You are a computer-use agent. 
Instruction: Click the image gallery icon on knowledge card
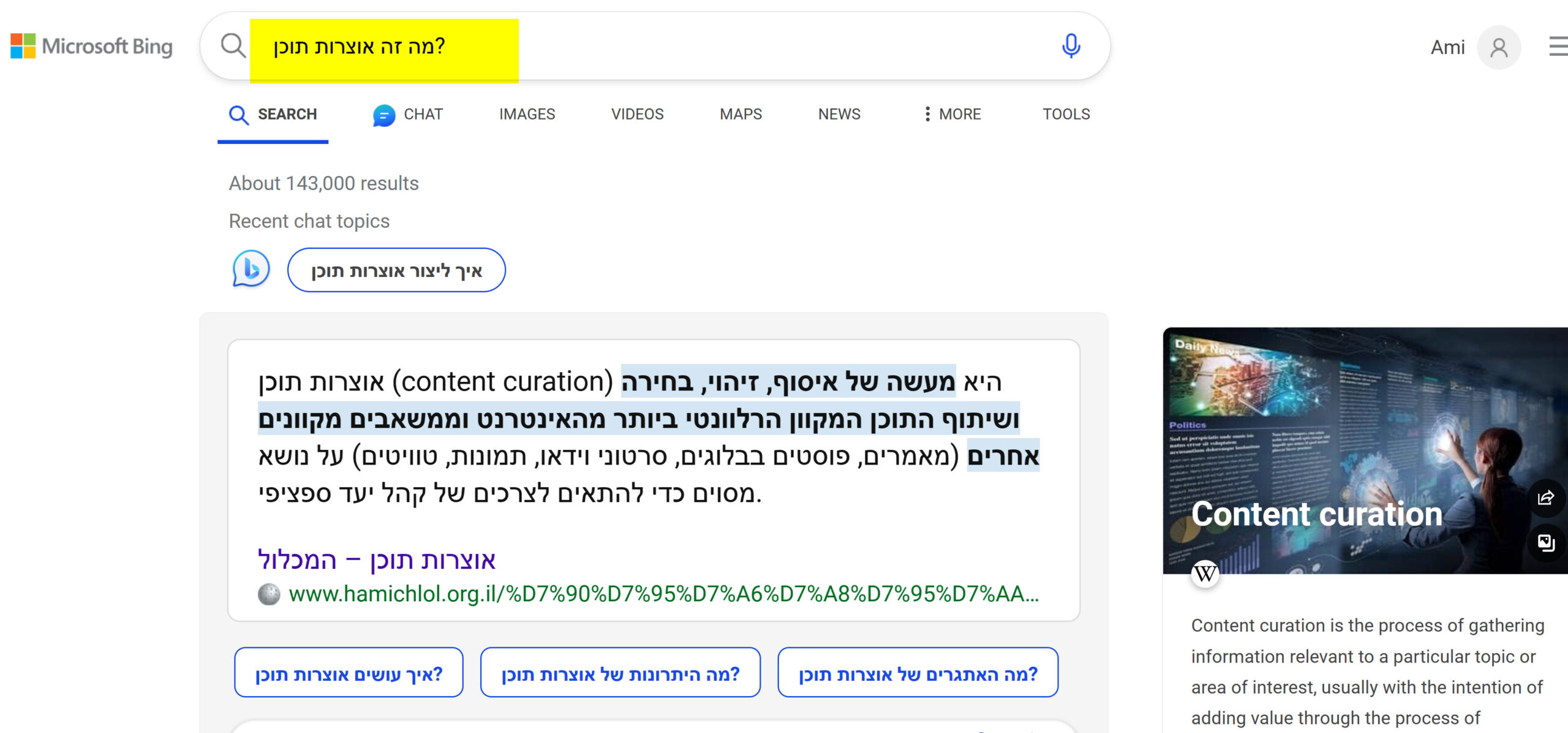tap(1545, 542)
